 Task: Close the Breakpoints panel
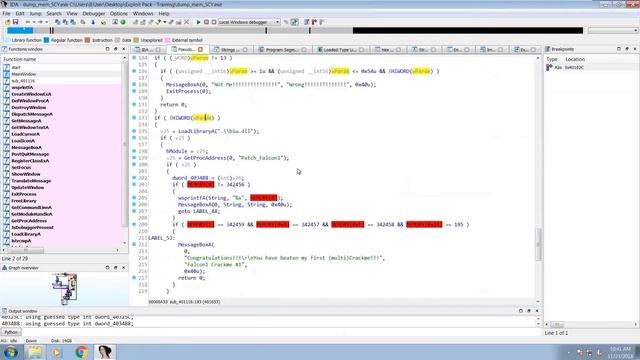(x=635, y=49)
